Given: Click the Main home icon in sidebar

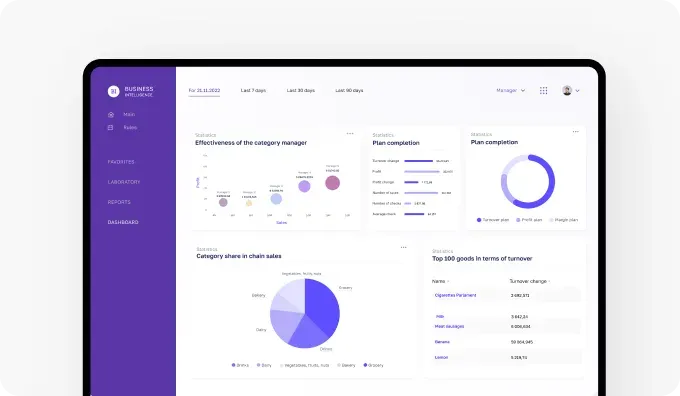Looking at the screenshot, I should point(111,115).
